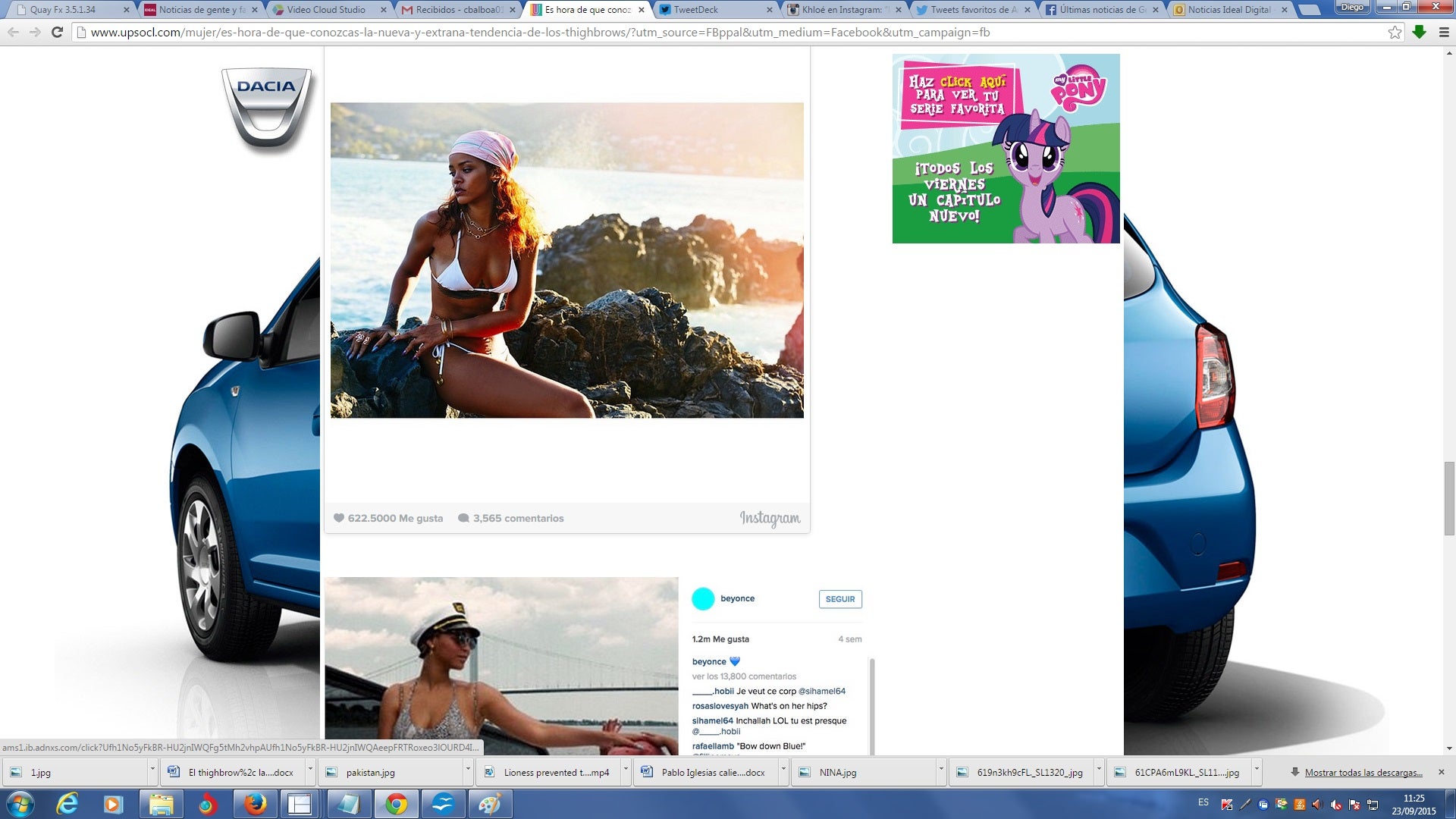Click Instagram logo on Rihanna post
Screen dimensions: 1456x819
pyautogui.click(x=770, y=519)
